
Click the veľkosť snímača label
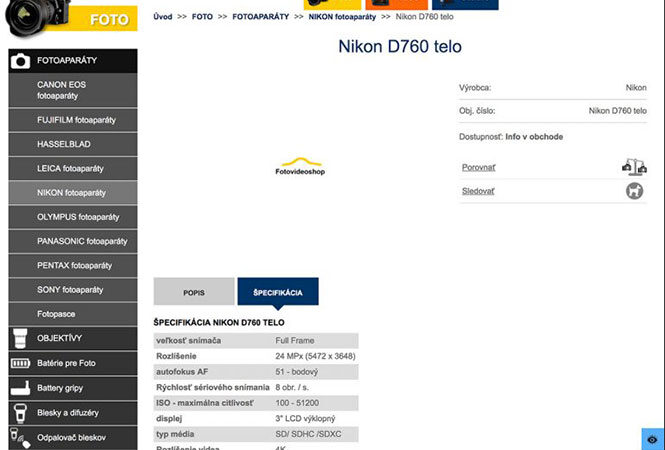[188, 341]
